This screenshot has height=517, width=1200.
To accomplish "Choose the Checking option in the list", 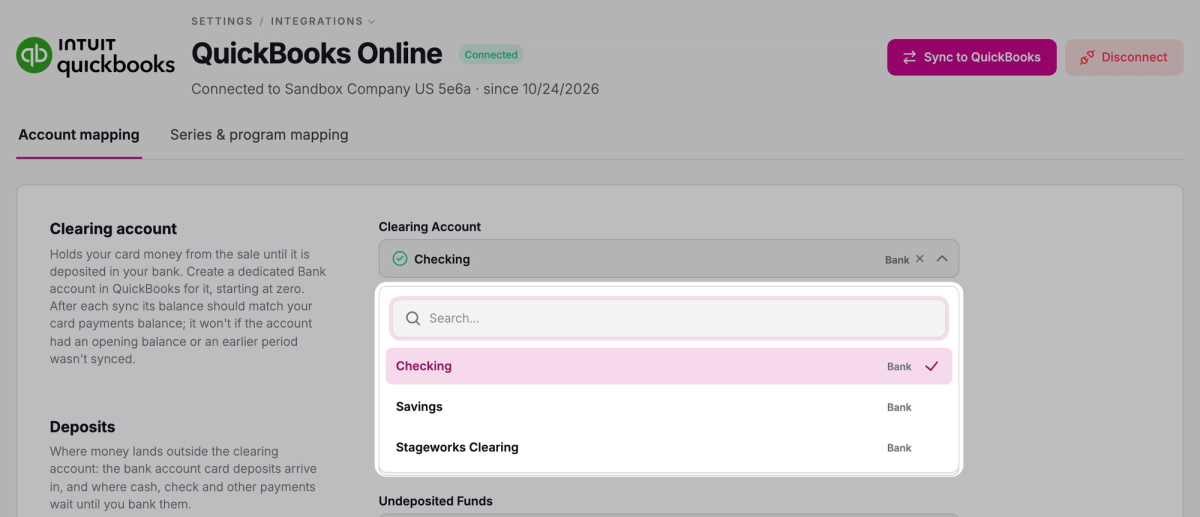I will [668, 366].
